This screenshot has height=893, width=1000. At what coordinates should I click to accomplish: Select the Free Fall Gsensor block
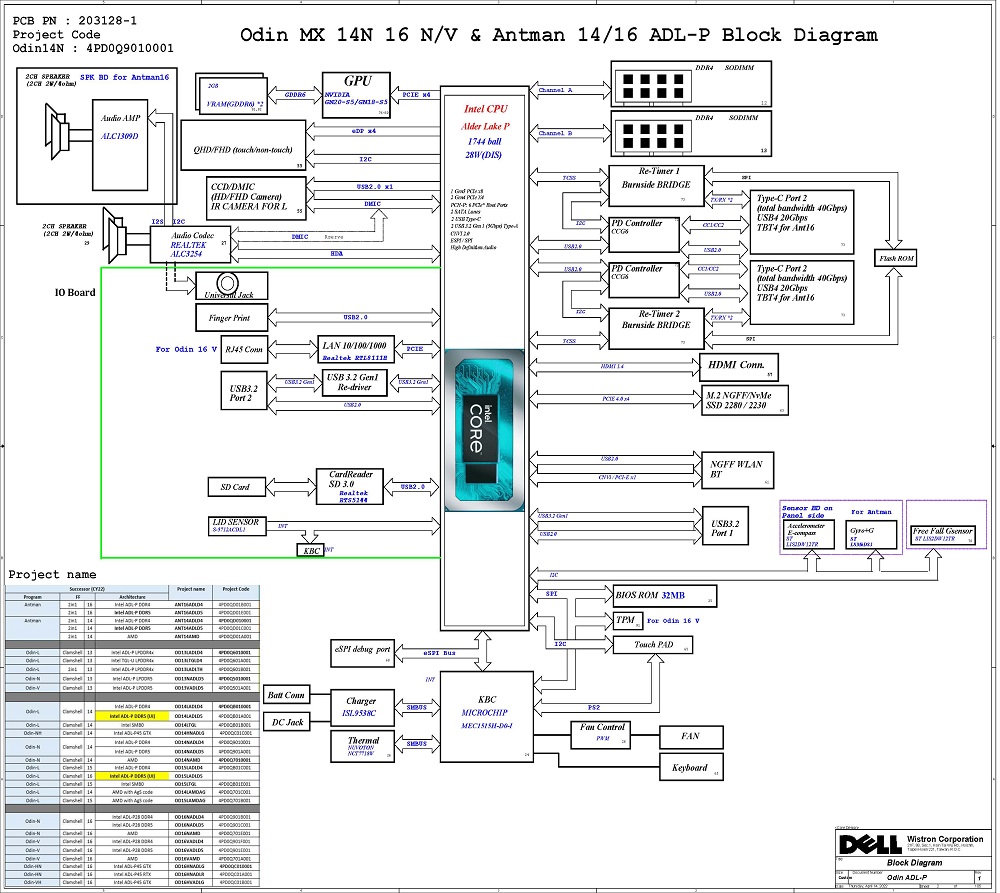(943, 535)
